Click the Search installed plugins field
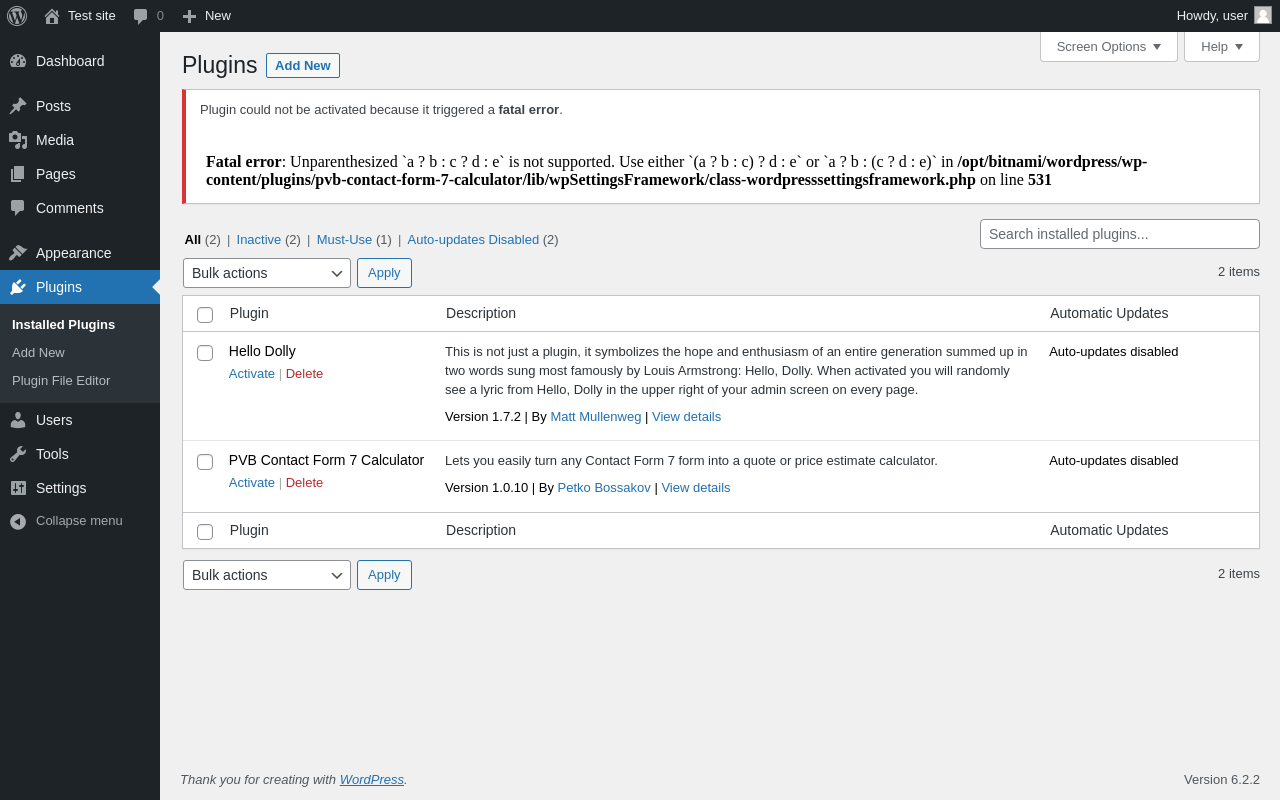The height and width of the screenshot is (800, 1280). point(1119,234)
